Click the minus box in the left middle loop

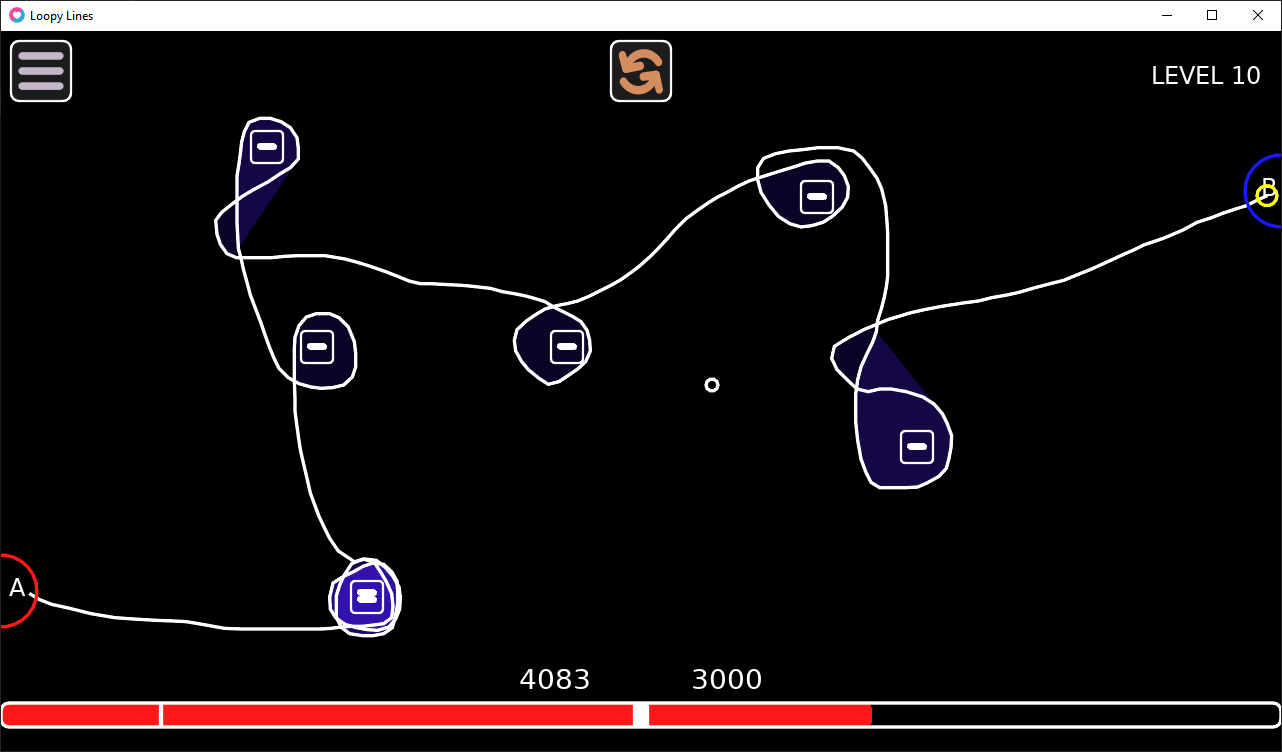[317, 347]
